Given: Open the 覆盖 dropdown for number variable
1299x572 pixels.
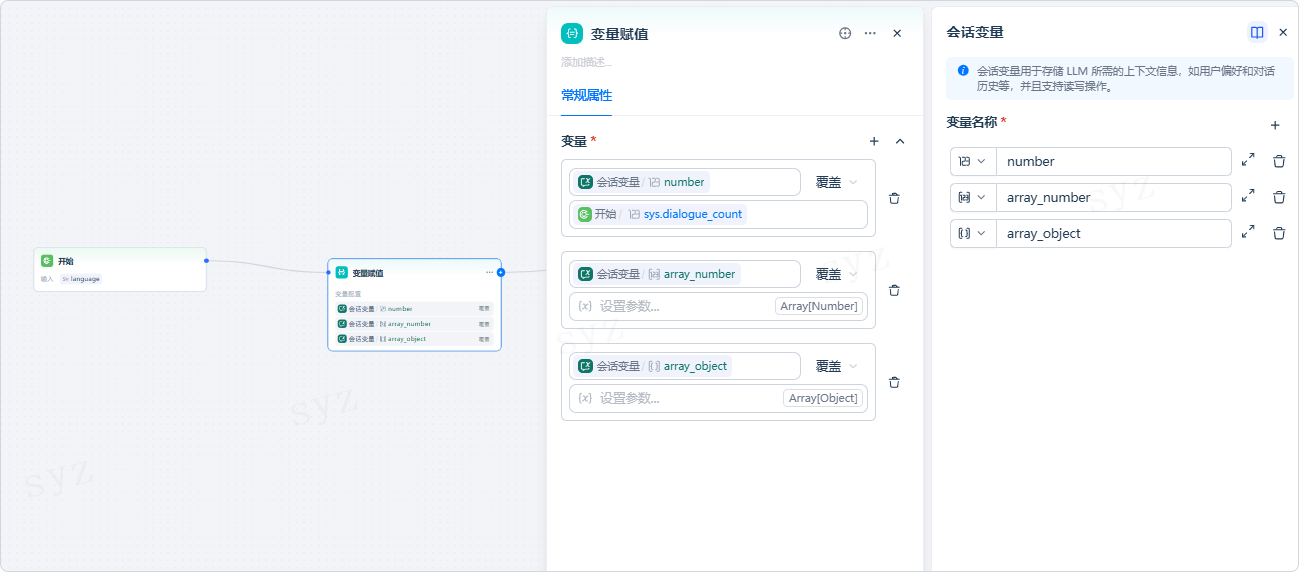Looking at the screenshot, I should point(836,182).
